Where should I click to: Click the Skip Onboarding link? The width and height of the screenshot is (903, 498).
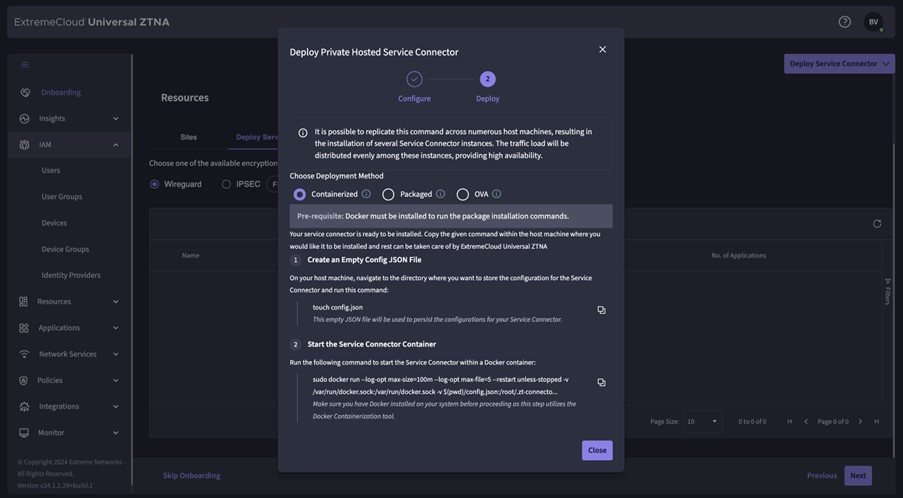191,475
